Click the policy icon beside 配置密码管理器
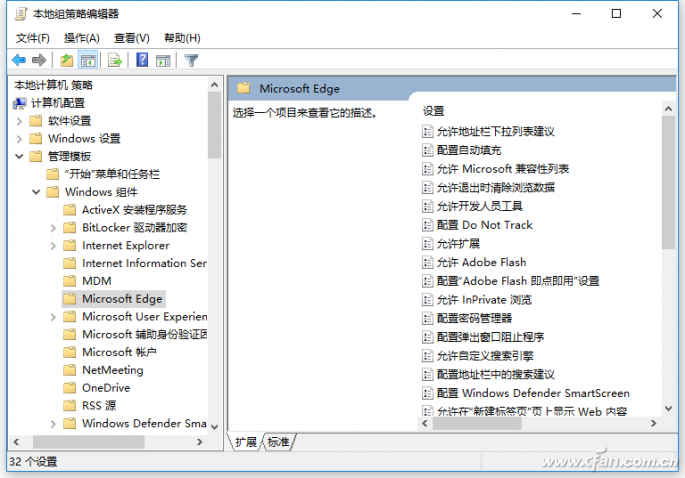This screenshot has width=685, height=478. point(428,319)
